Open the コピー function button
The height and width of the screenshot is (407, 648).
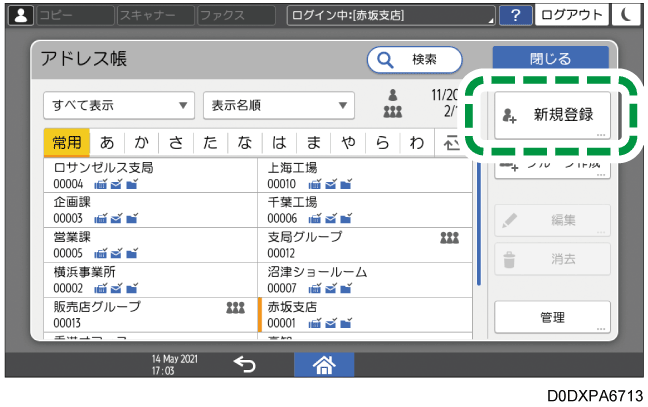pyautogui.click(x=75, y=16)
